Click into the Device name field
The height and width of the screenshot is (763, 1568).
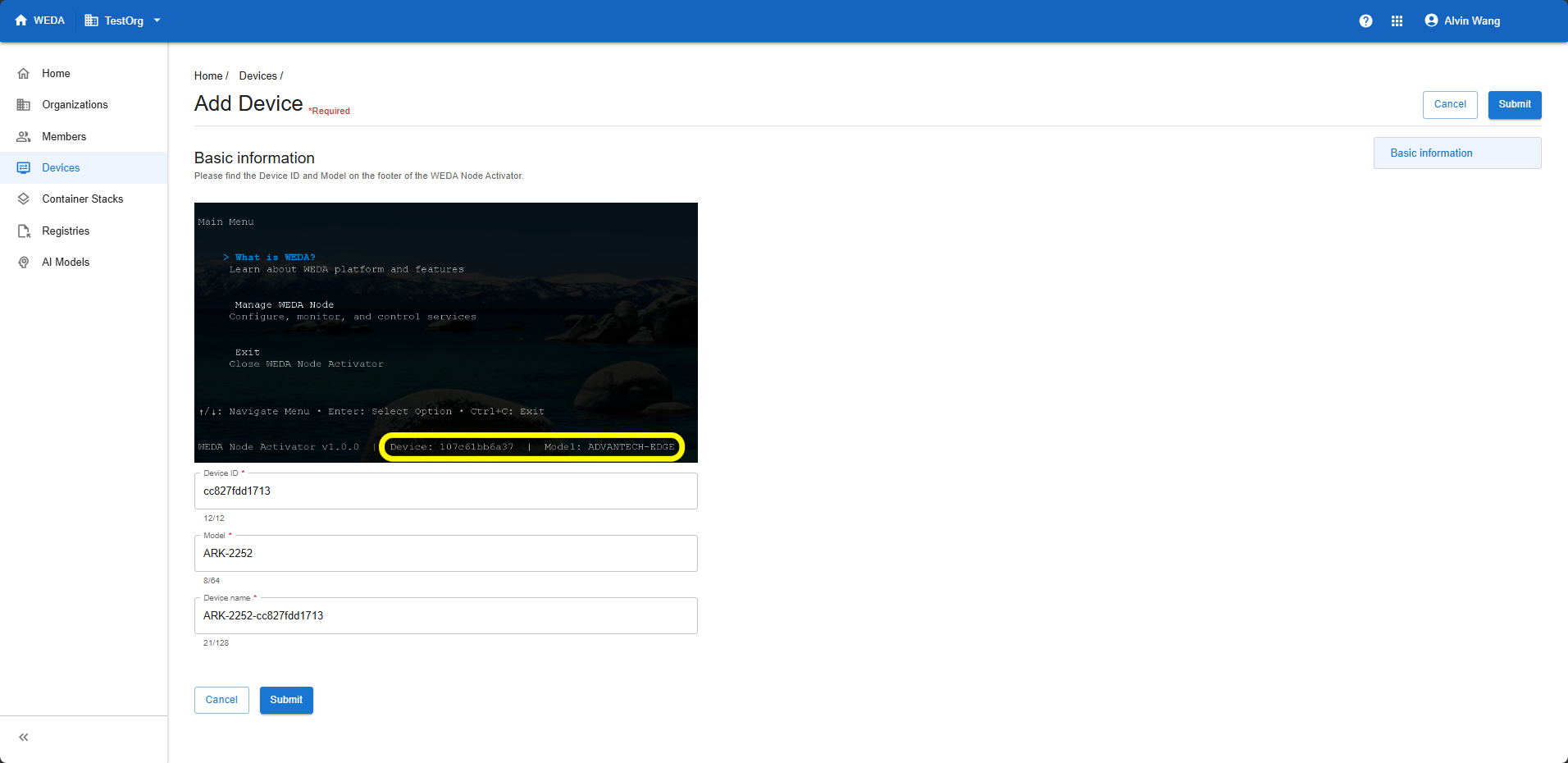[x=446, y=615]
